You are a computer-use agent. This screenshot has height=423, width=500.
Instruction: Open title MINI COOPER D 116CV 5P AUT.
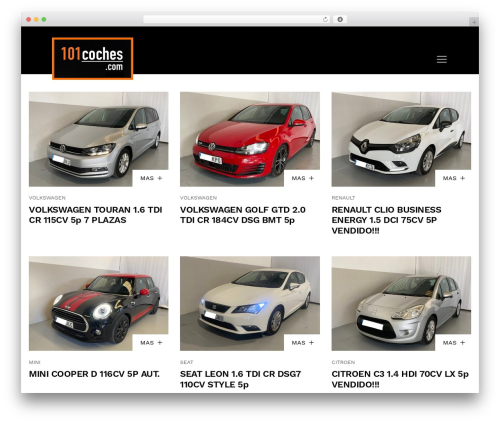pos(94,374)
